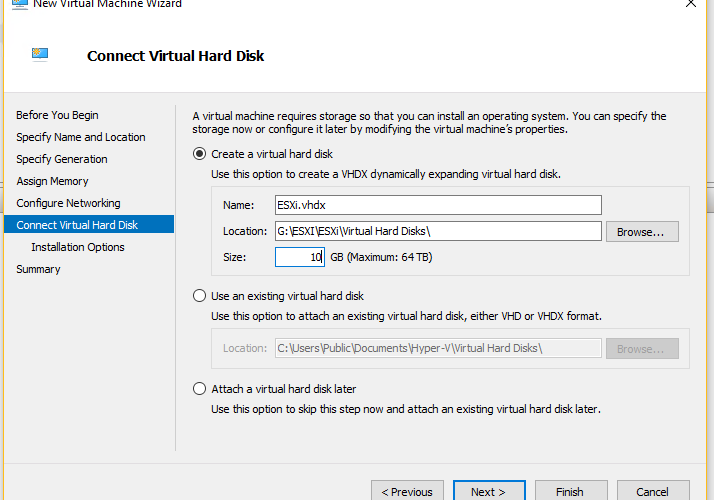This screenshot has height=500, width=714.
Task: Click the Next button
Action: click(489, 491)
